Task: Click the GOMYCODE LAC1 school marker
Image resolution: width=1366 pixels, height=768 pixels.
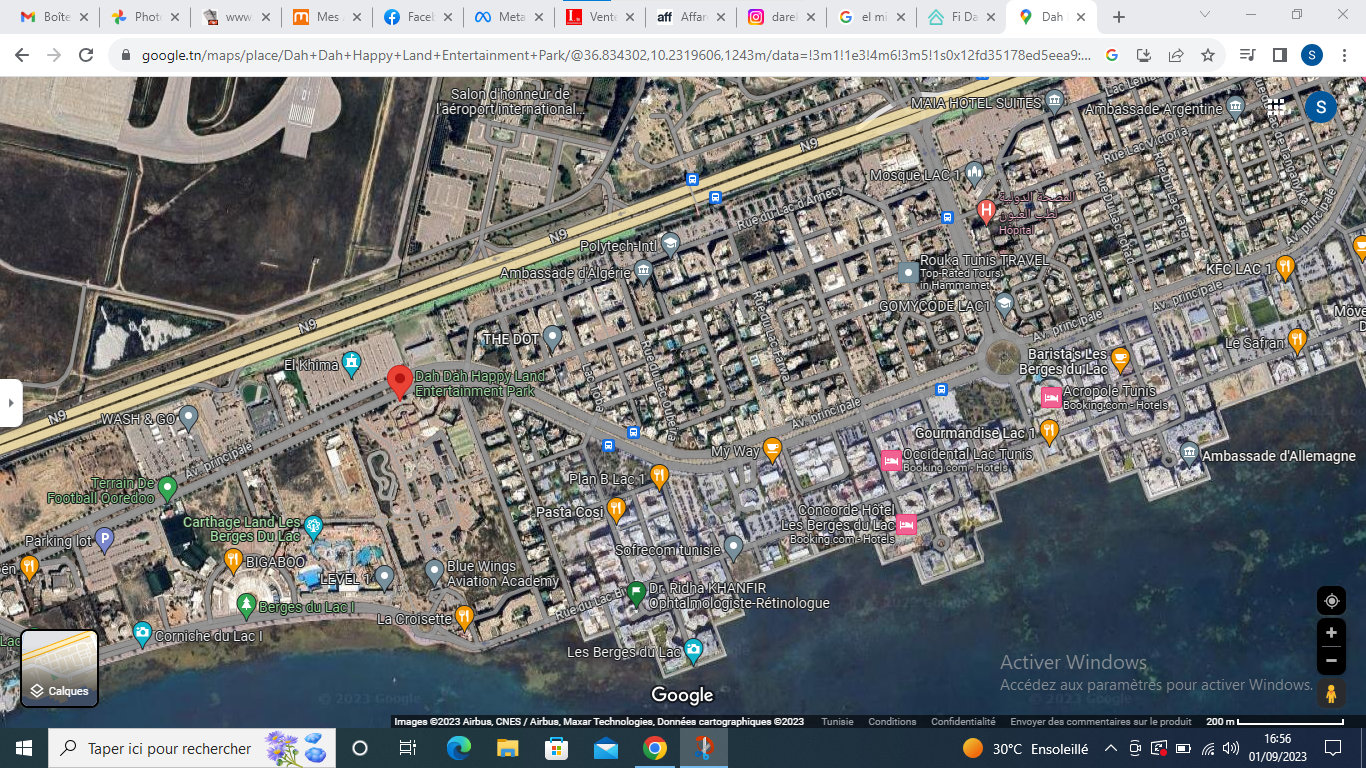Action: pos(1004,304)
